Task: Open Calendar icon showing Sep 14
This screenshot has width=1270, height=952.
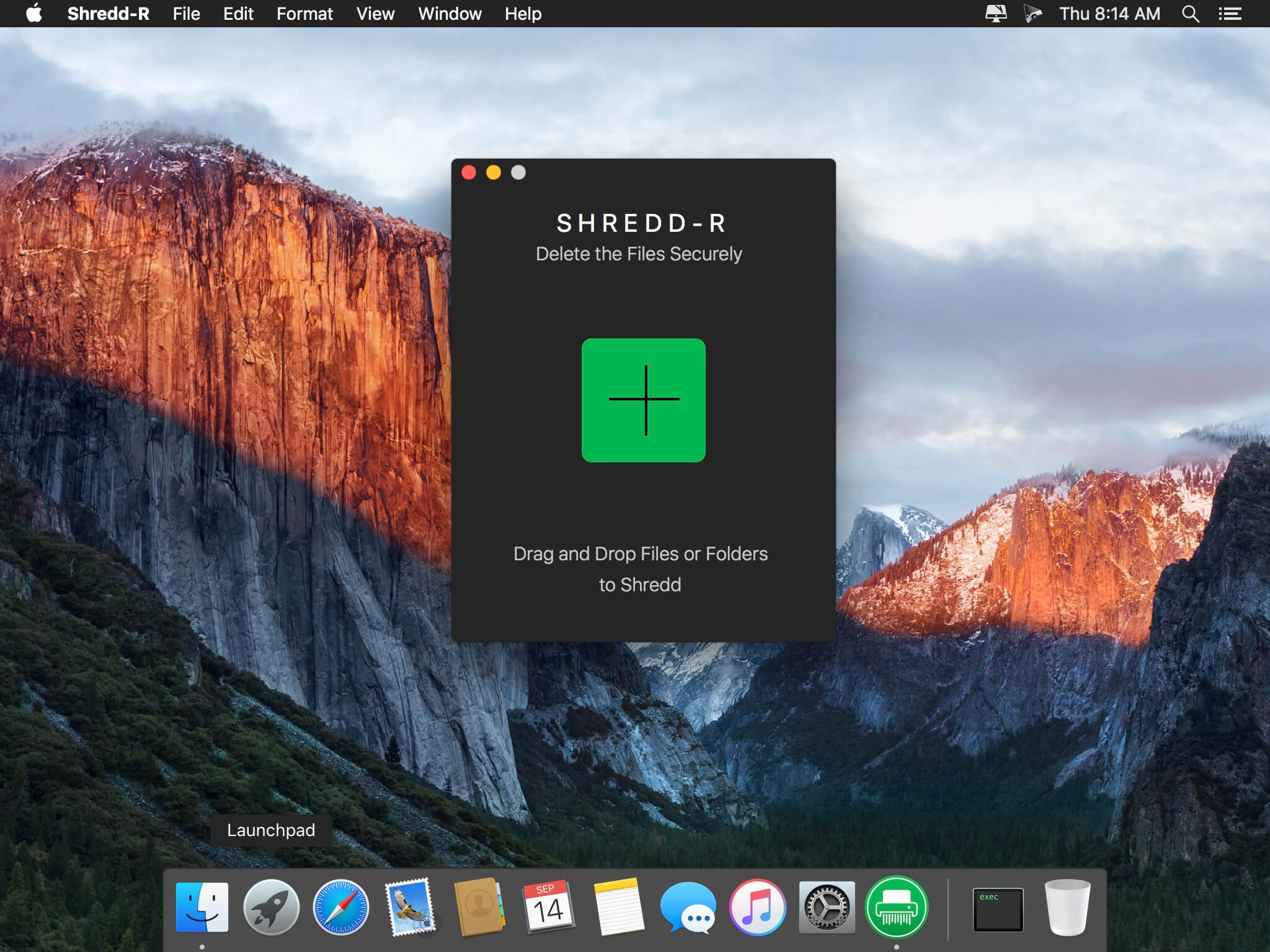Action: point(549,907)
